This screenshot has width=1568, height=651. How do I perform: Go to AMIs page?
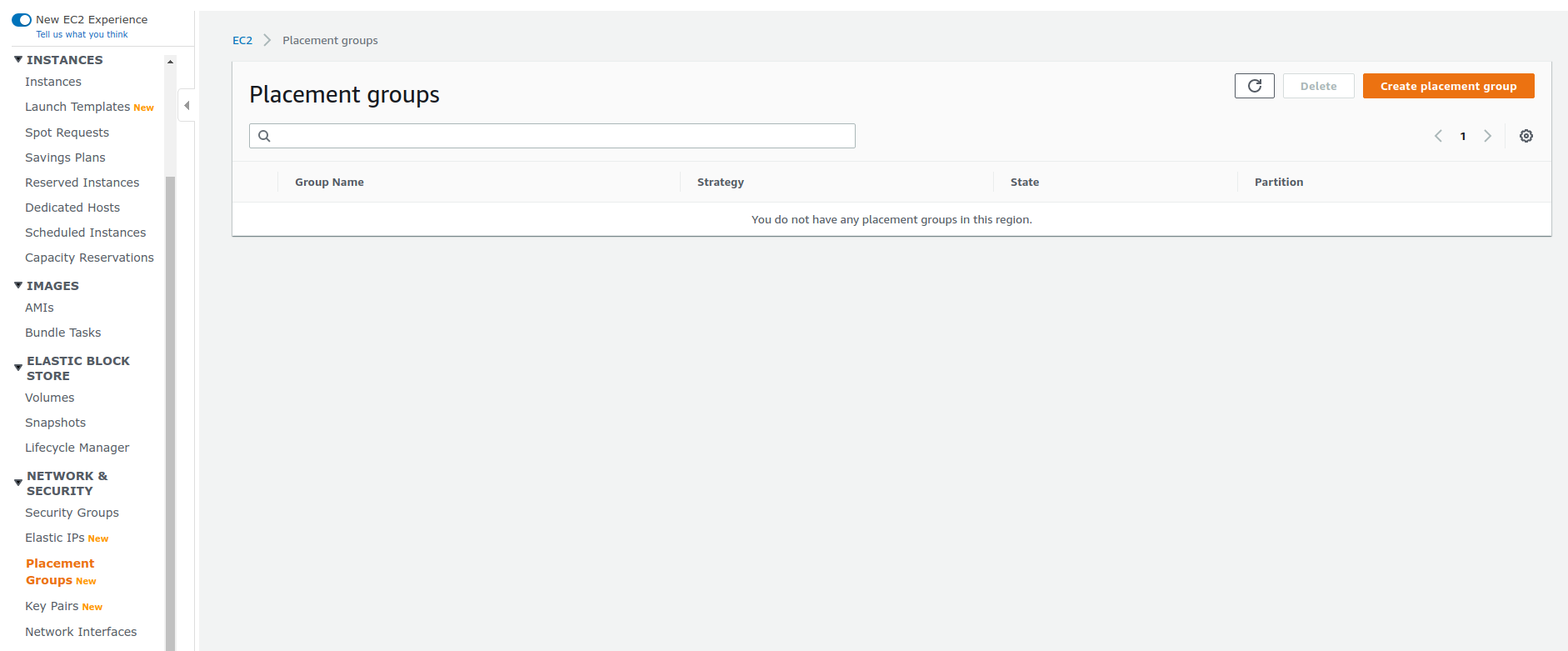pyautogui.click(x=39, y=308)
